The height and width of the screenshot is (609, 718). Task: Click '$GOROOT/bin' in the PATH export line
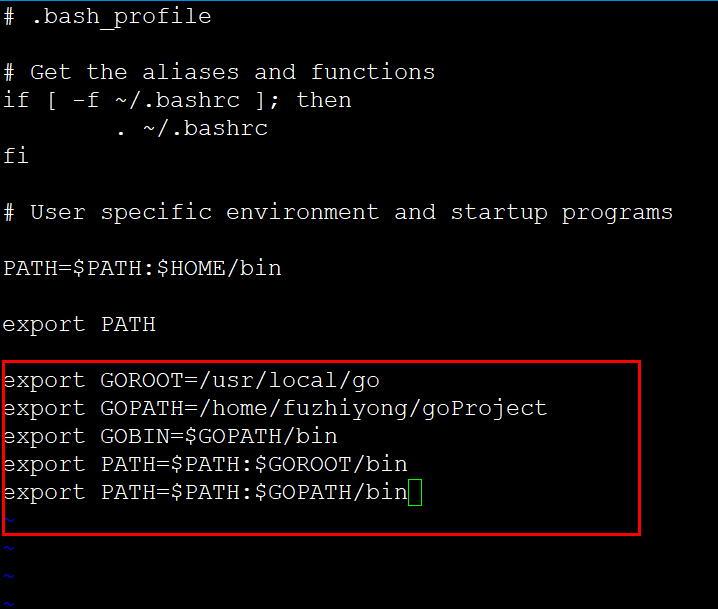[x=330, y=465]
